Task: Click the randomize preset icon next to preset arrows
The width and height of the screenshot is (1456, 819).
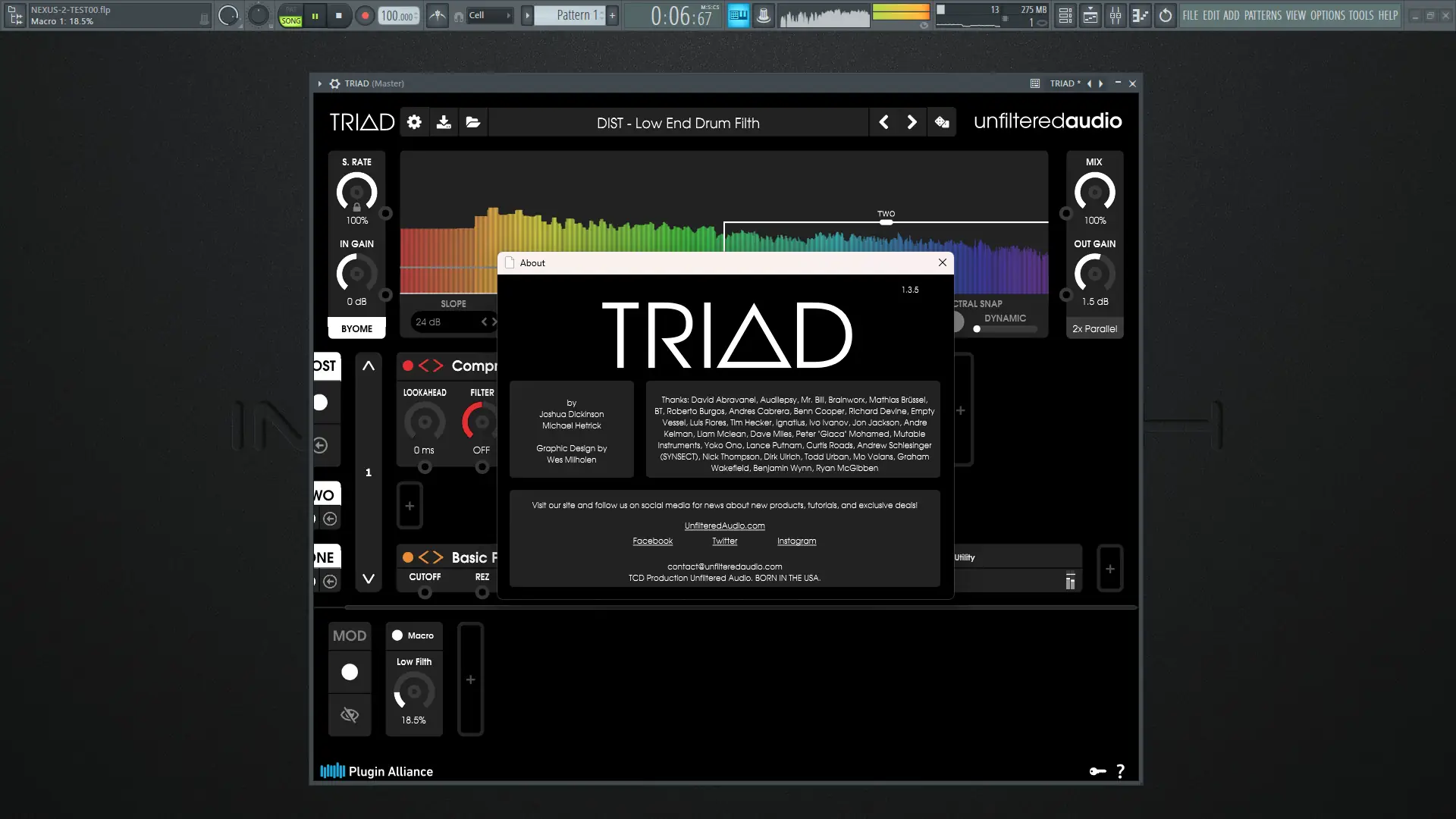Action: click(x=941, y=122)
